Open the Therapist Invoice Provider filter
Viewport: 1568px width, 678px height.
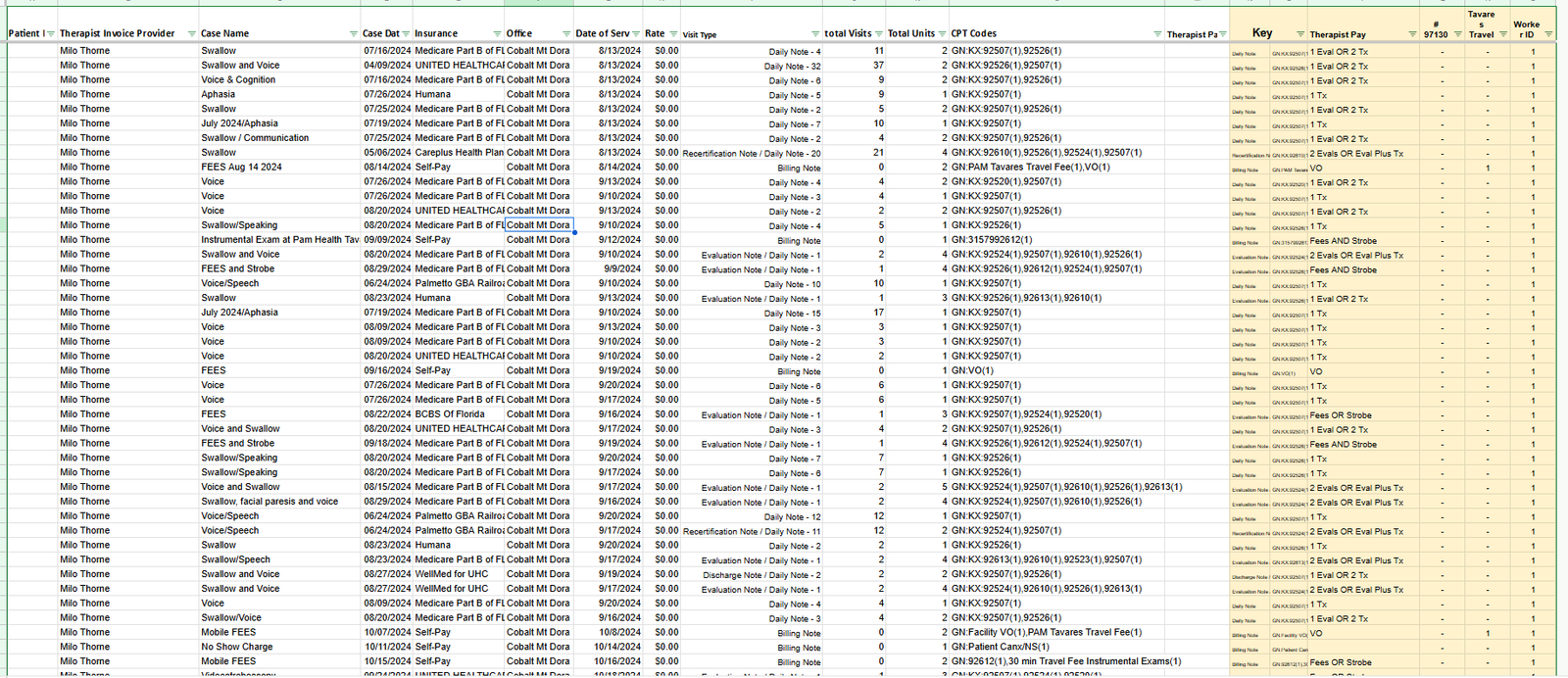coord(191,34)
